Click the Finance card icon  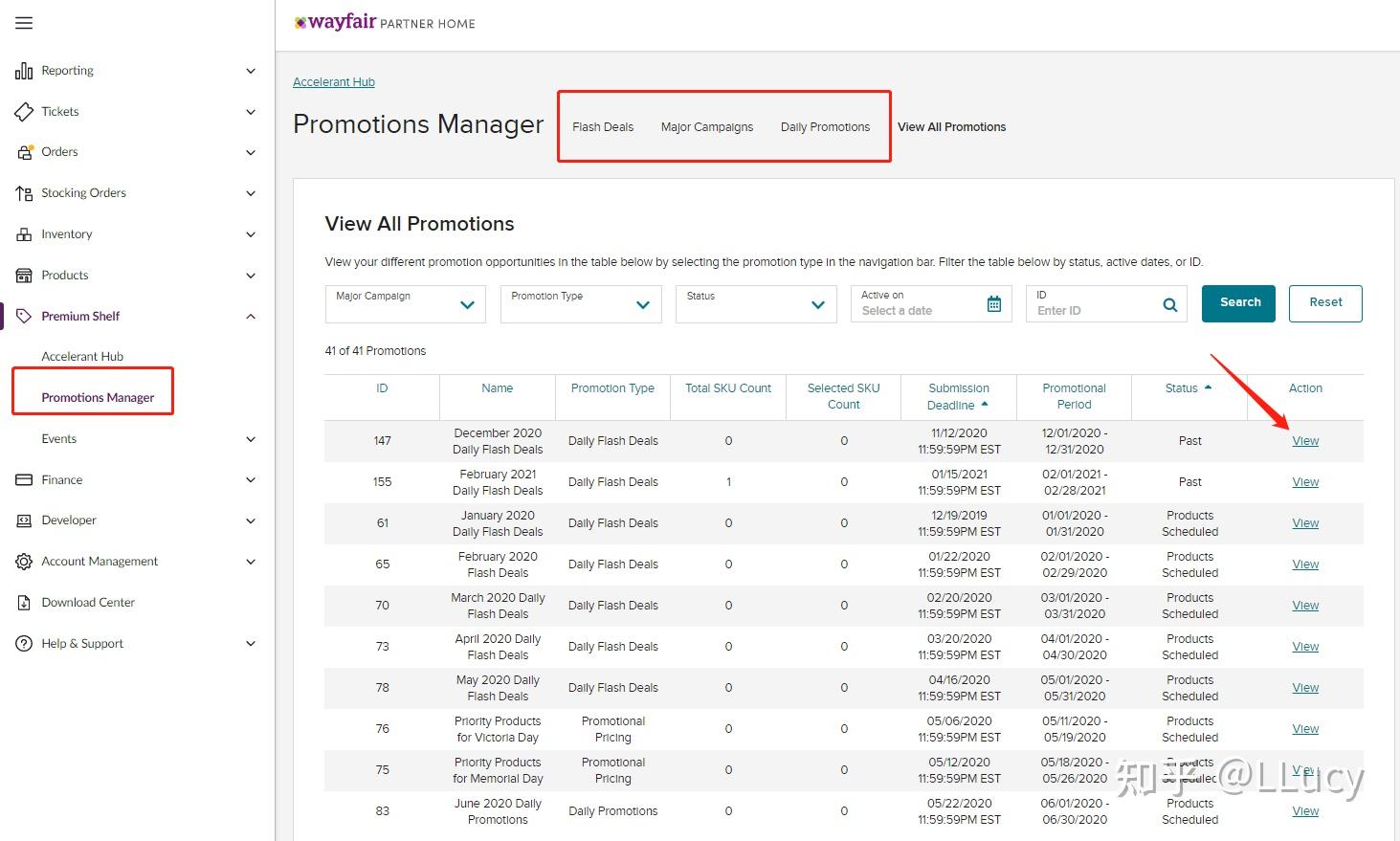coord(24,480)
